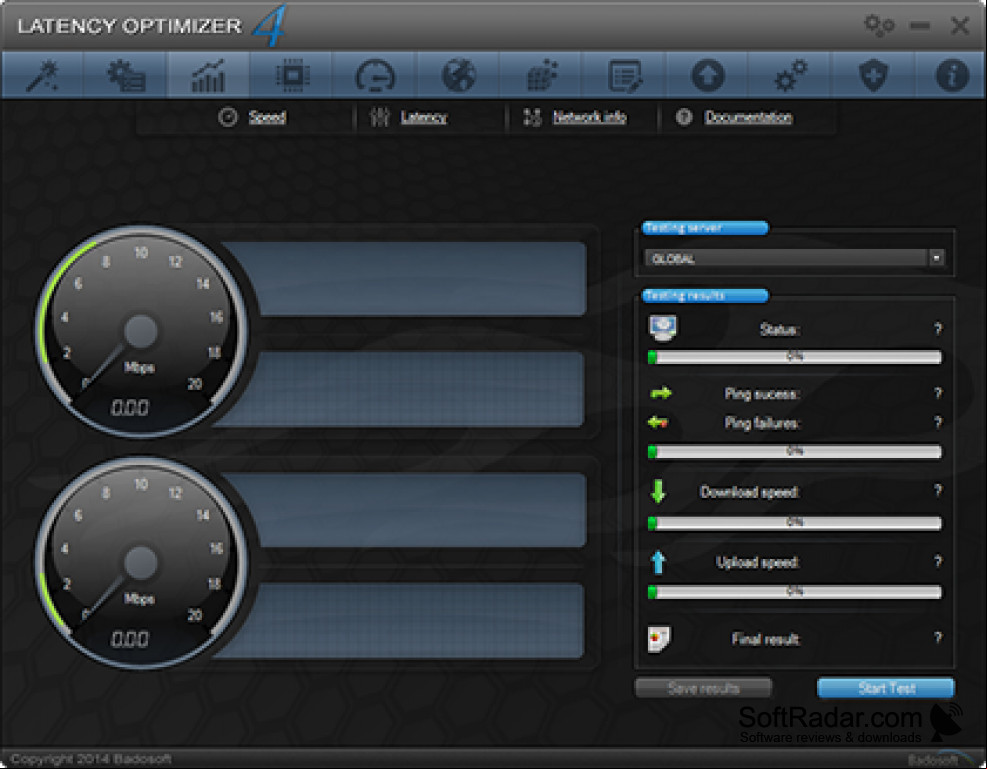Open the double gears settings tool

point(791,76)
